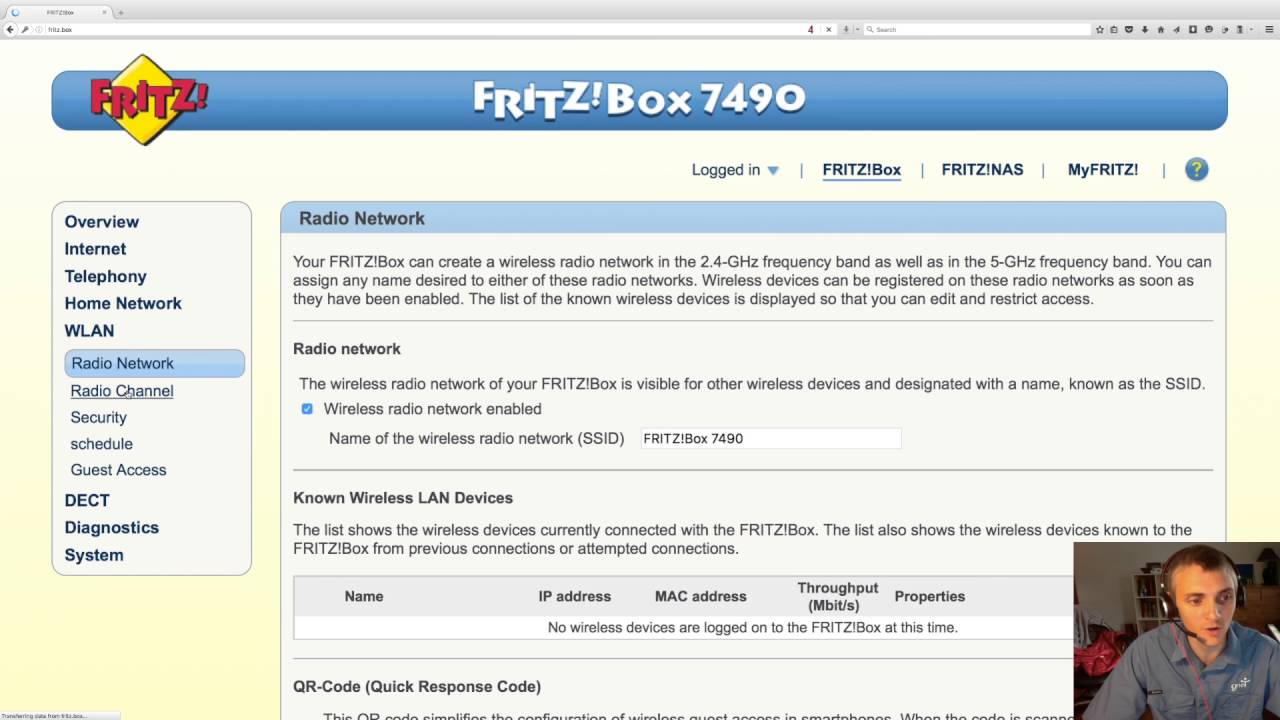Click the magnifier icon in the search box

click(x=870, y=29)
